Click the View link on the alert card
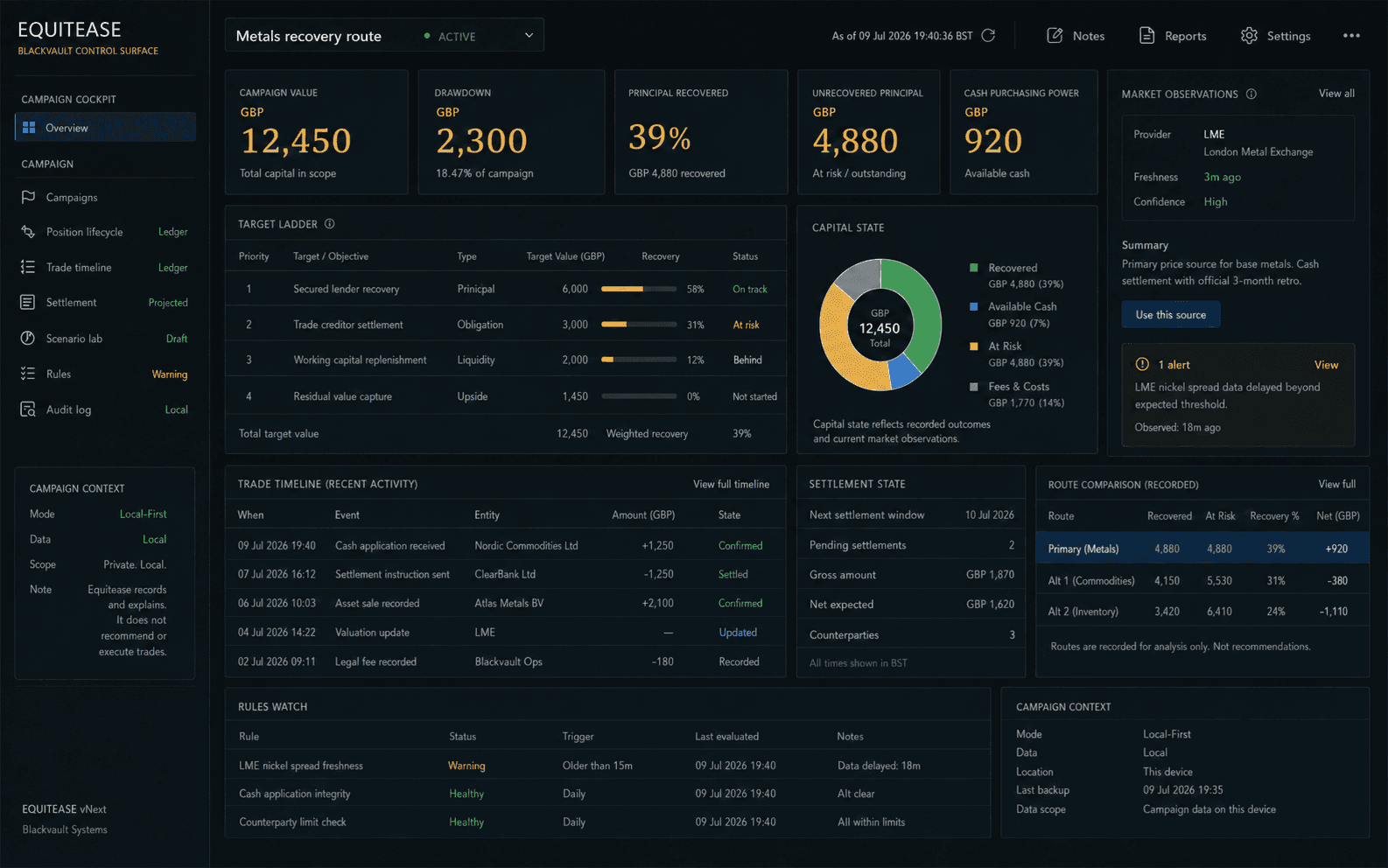 click(1326, 365)
